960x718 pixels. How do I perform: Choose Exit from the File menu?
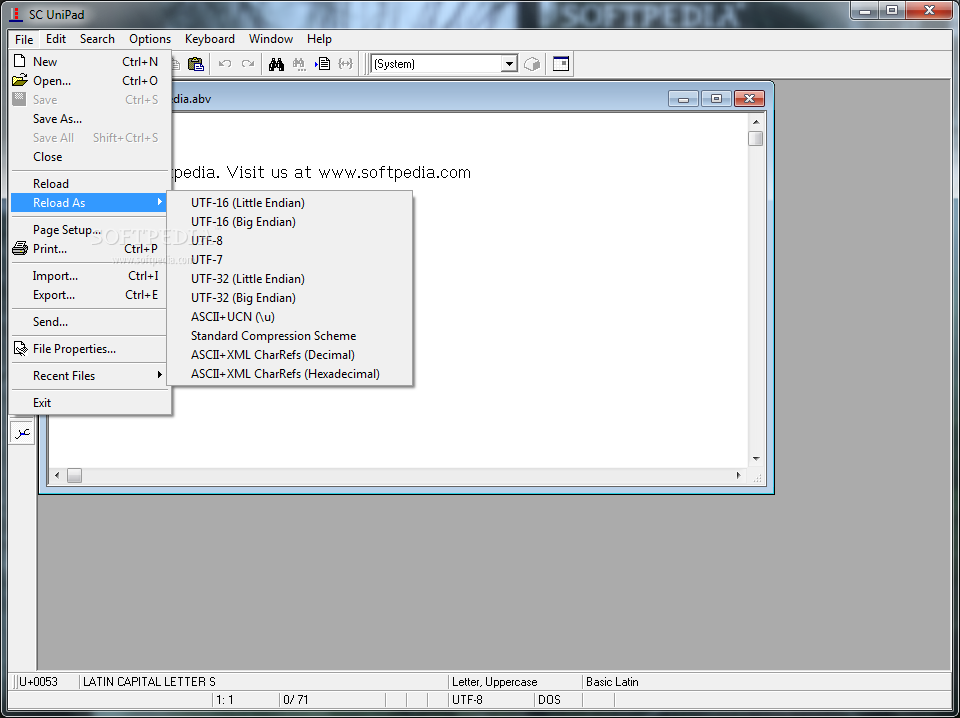click(90, 402)
